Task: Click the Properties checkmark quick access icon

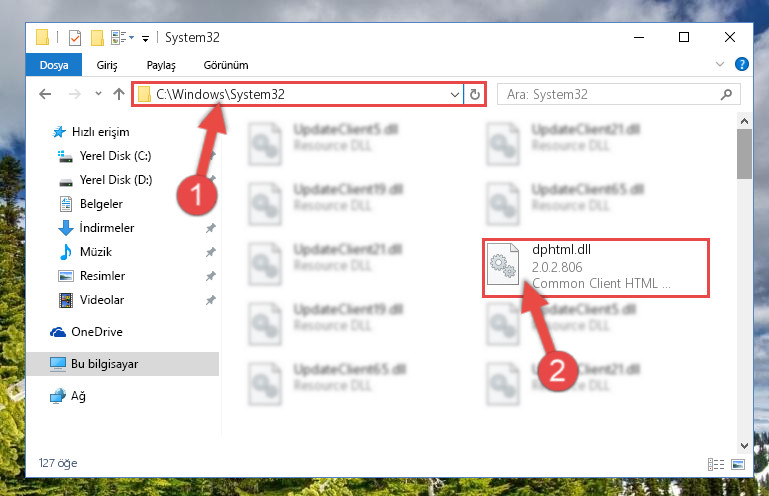Action: (75, 38)
